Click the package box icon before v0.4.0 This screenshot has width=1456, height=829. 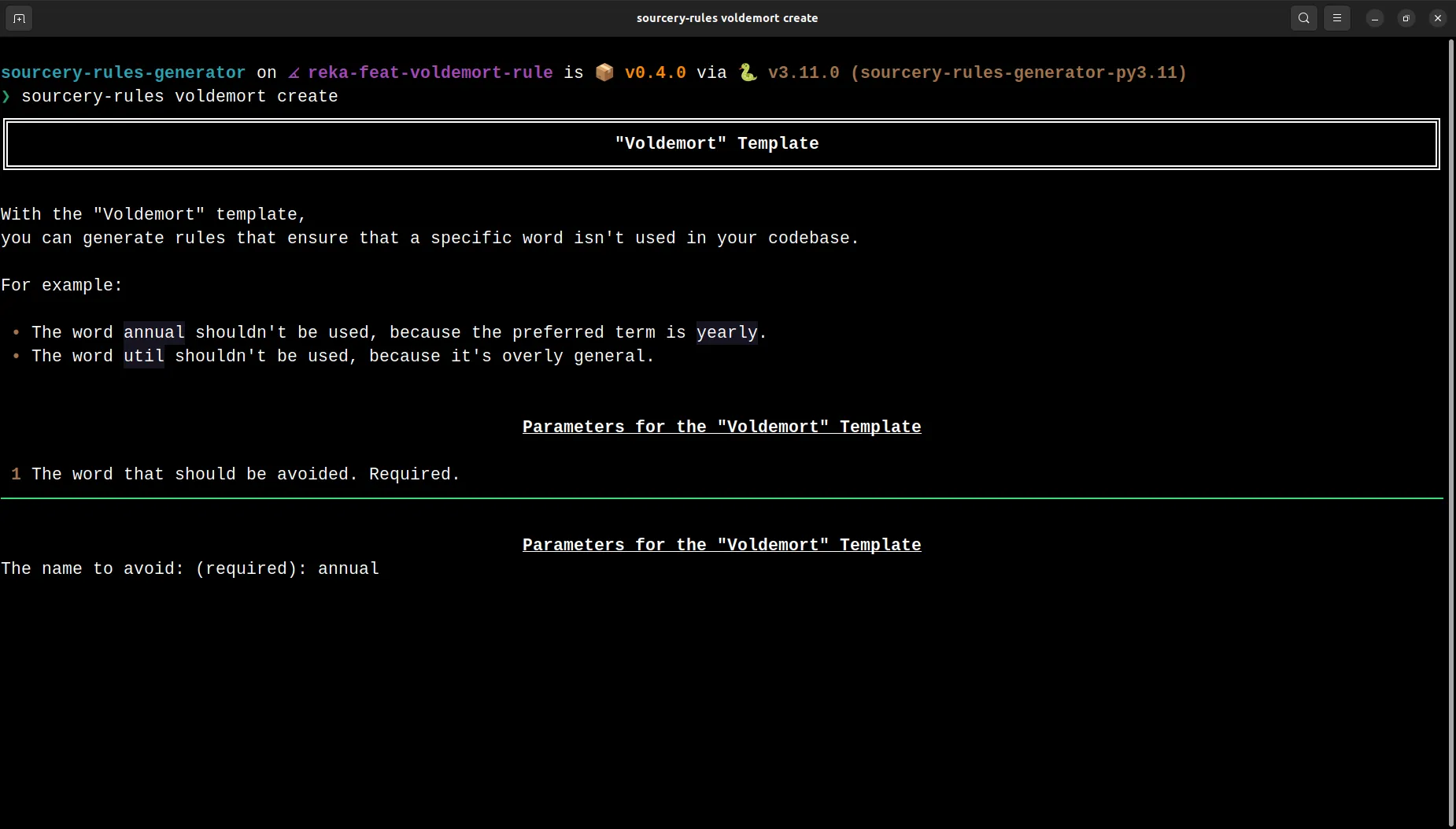603,72
